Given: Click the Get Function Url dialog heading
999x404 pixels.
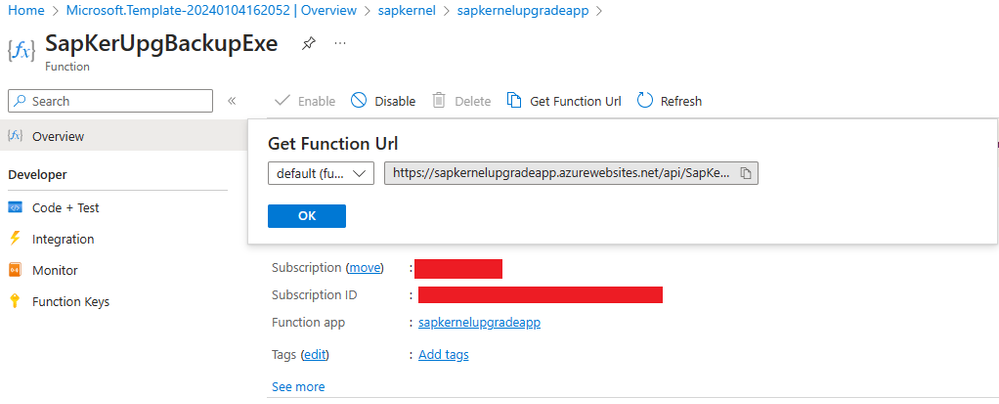Looking at the screenshot, I should [x=333, y=143].
